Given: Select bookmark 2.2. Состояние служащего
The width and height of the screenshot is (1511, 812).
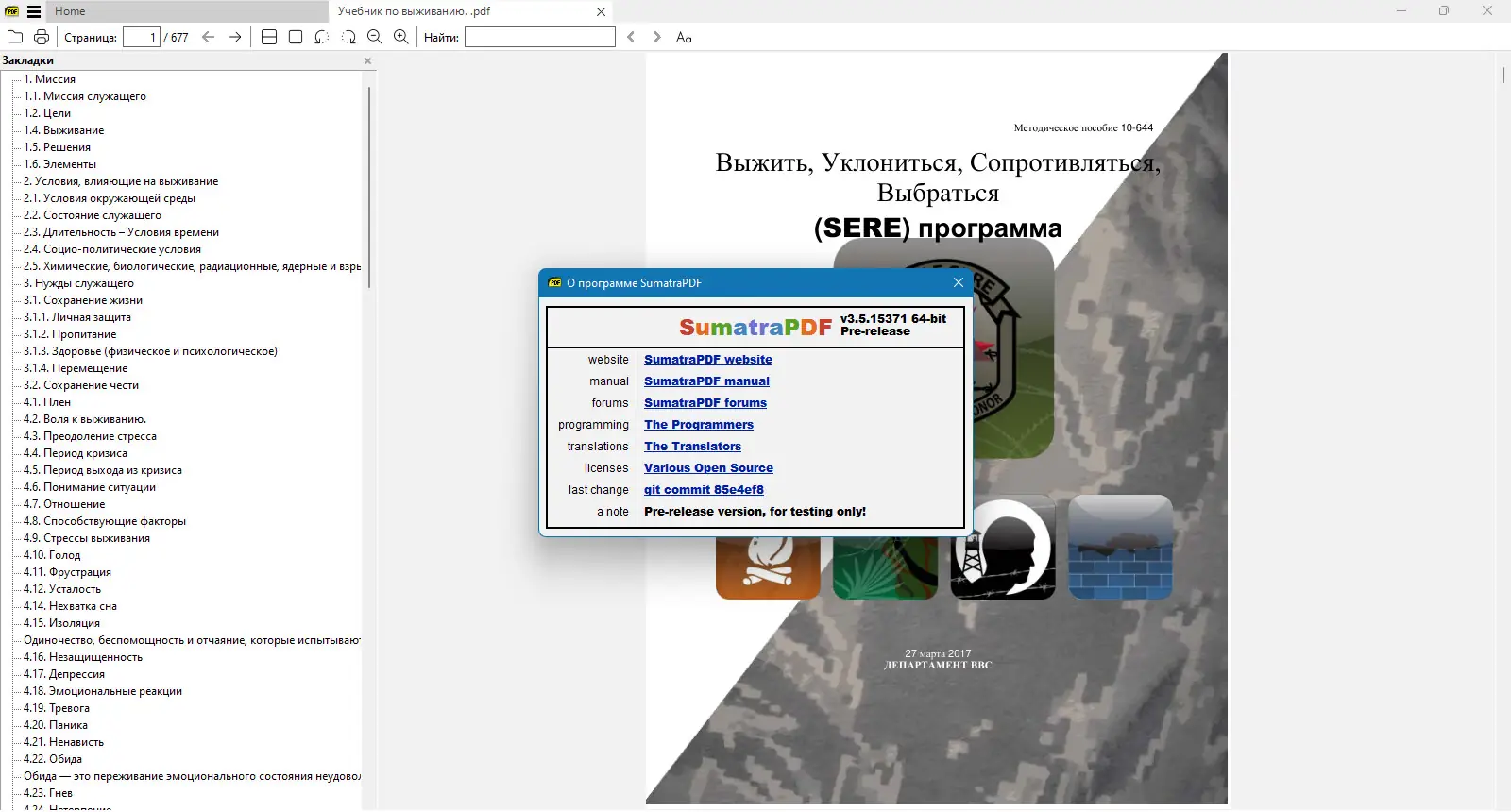Looking at the screenshot, I should click(x=93, y=215).
